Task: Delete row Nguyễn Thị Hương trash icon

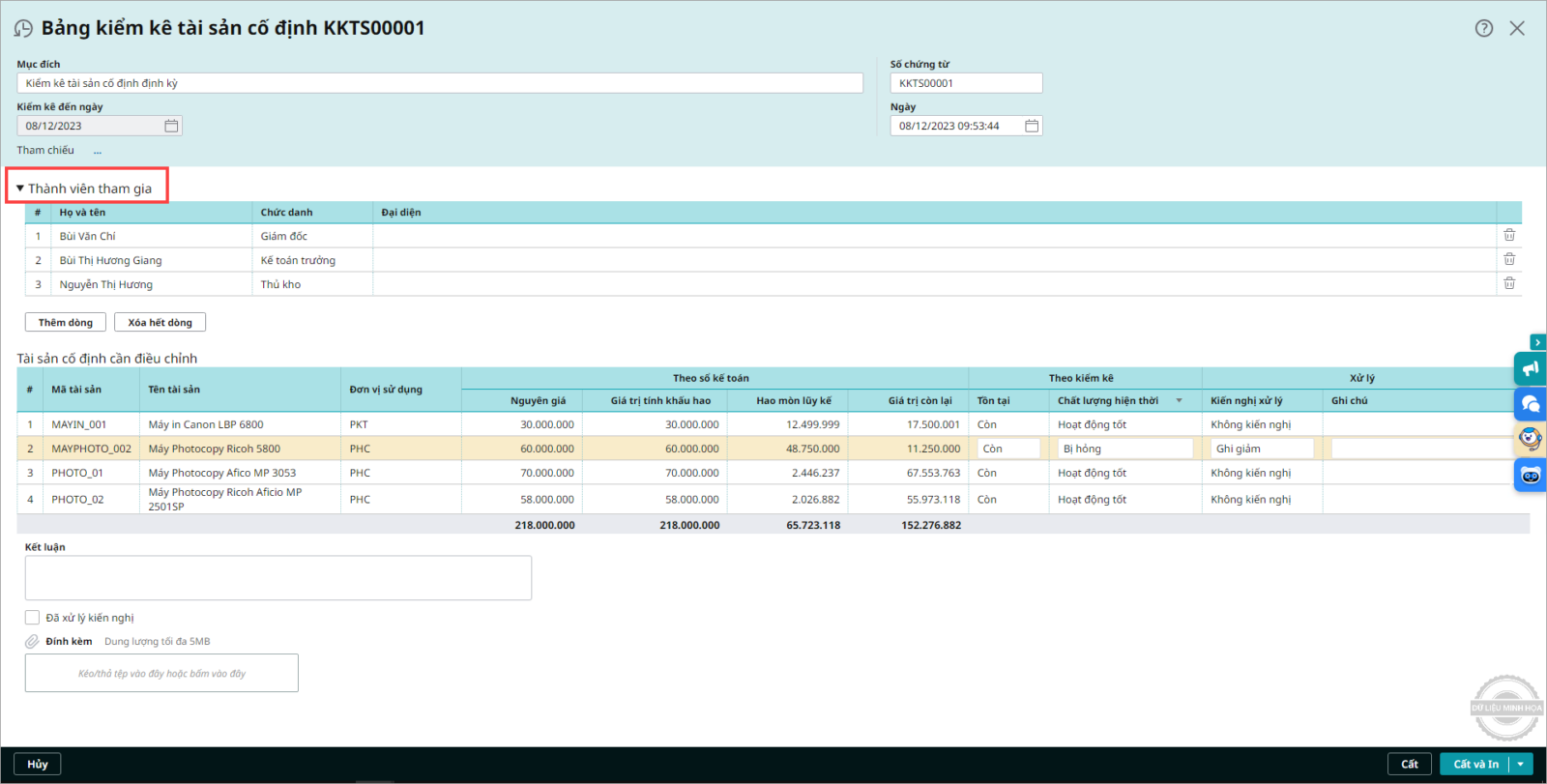Action: coord(1509,283)
